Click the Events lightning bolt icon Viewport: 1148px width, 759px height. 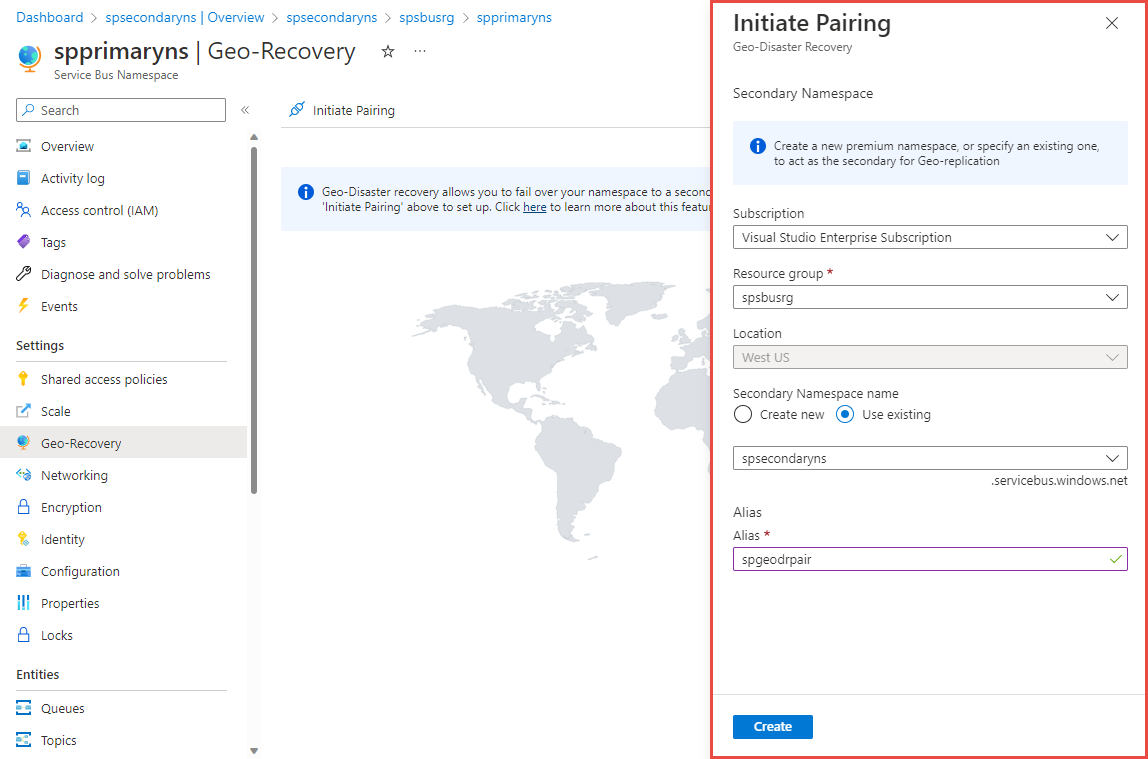[x=24, y=306]
